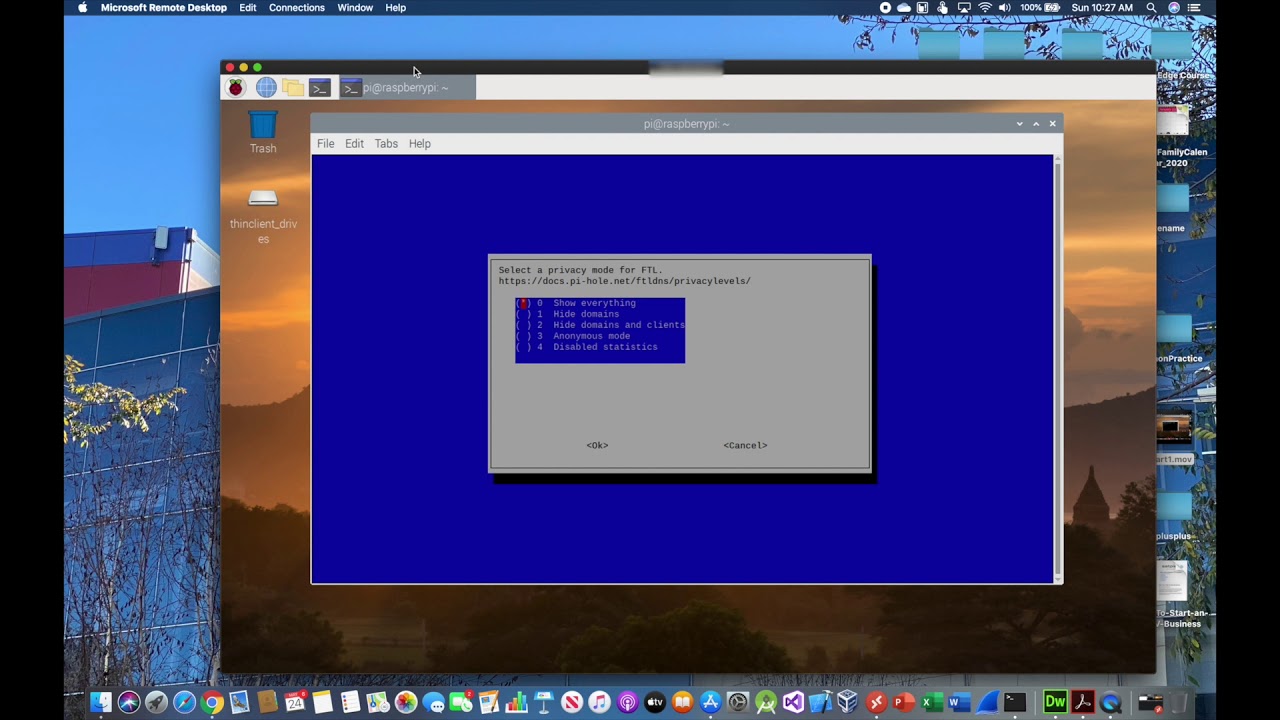The width and height of the screenshot is (1280, 720).
Task: Open Dreamweaver from the Dock
Action: [1055, 703]
